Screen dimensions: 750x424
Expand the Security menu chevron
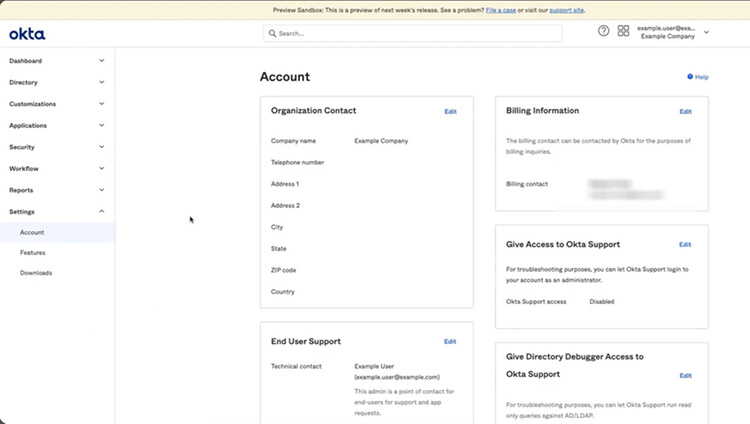(101, 147)
